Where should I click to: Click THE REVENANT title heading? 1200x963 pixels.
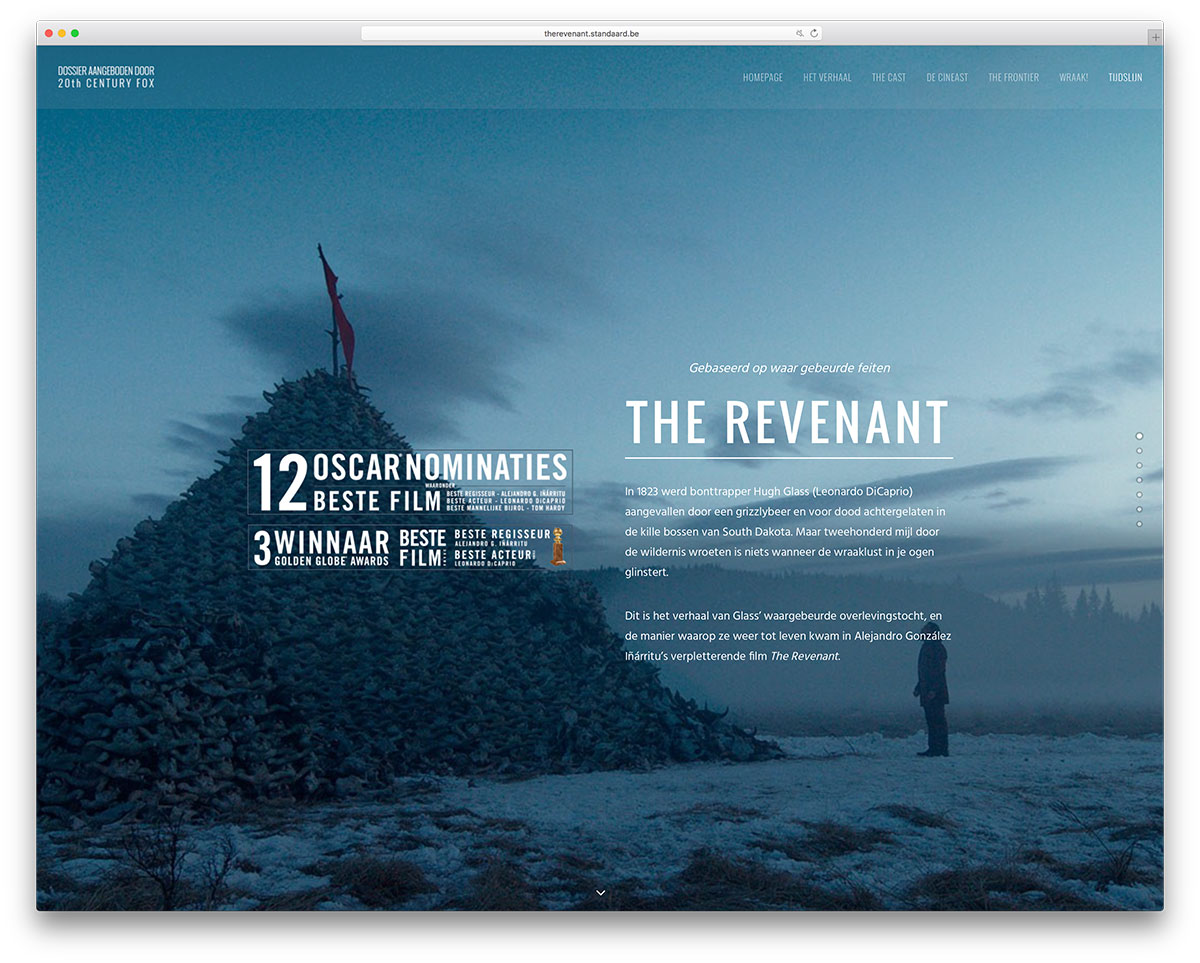pos(787,422)
